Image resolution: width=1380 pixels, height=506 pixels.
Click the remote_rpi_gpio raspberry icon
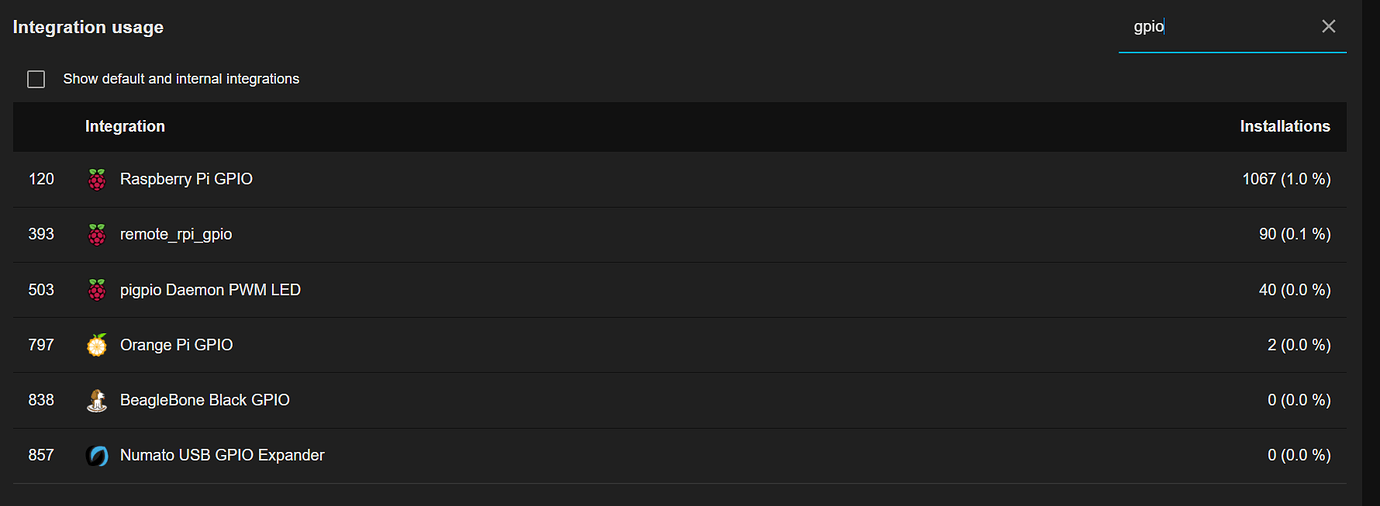point(96,235)
